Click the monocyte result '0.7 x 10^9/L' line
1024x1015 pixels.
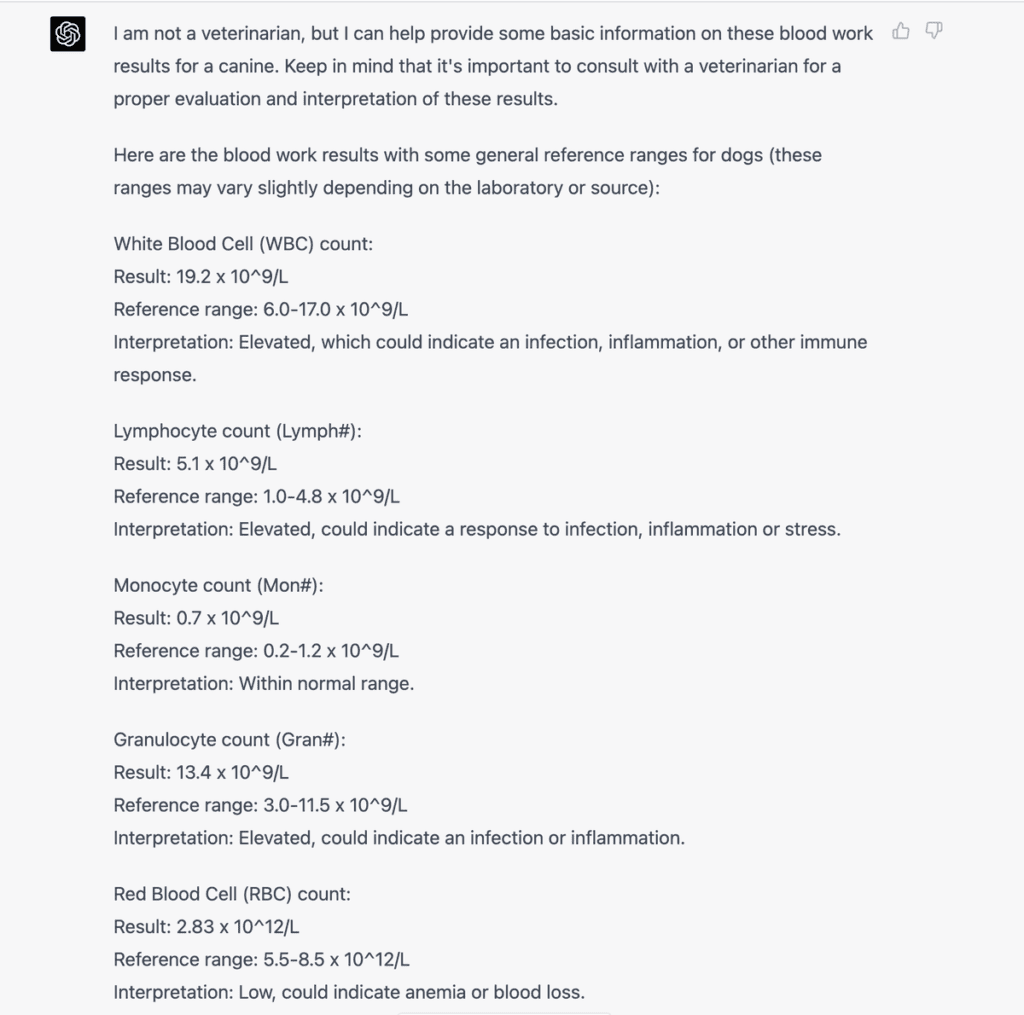point(196,618)
